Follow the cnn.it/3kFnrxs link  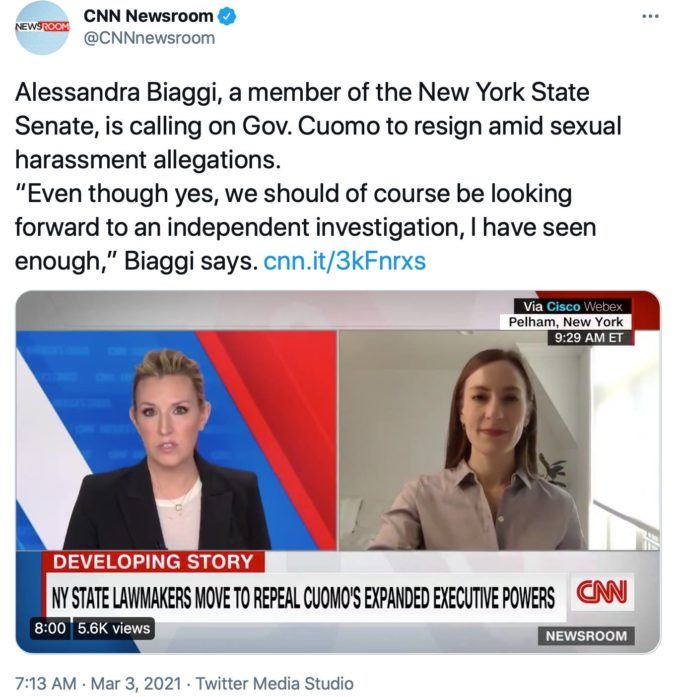[x=344, y=260]
